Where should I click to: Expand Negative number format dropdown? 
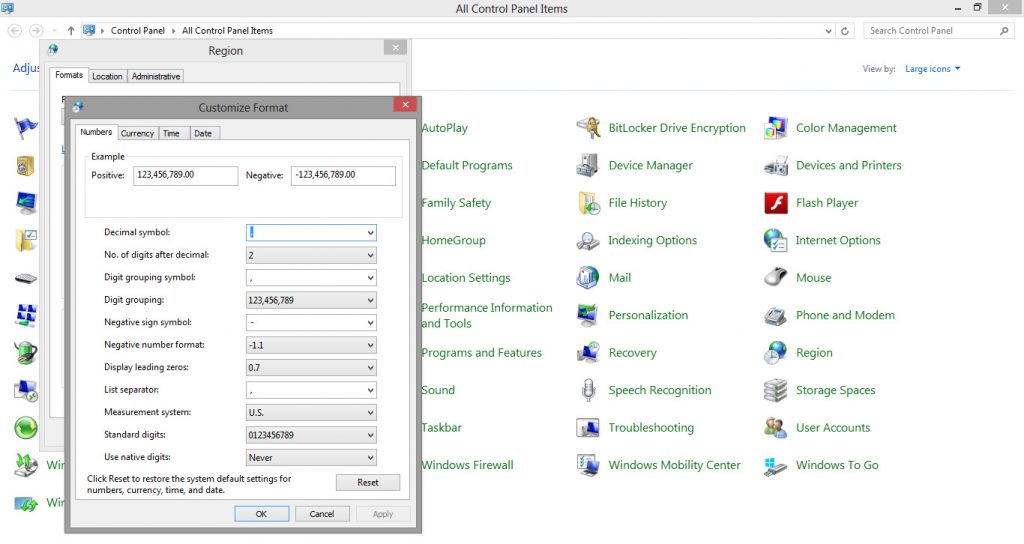point(370,345)
